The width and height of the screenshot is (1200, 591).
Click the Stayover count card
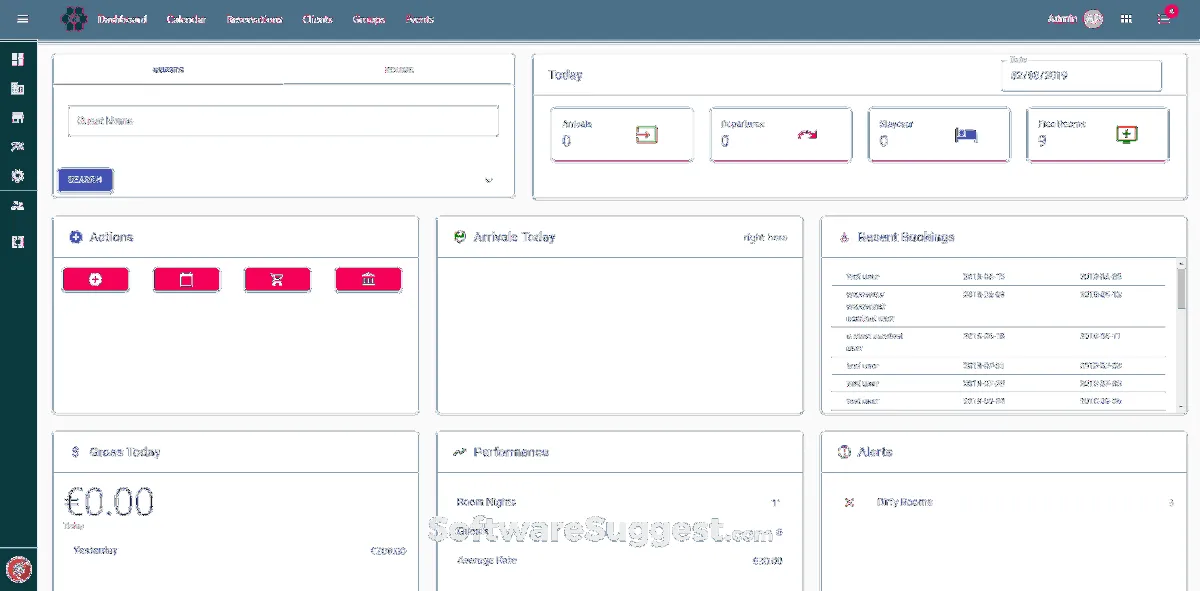(x=940, y=134)
